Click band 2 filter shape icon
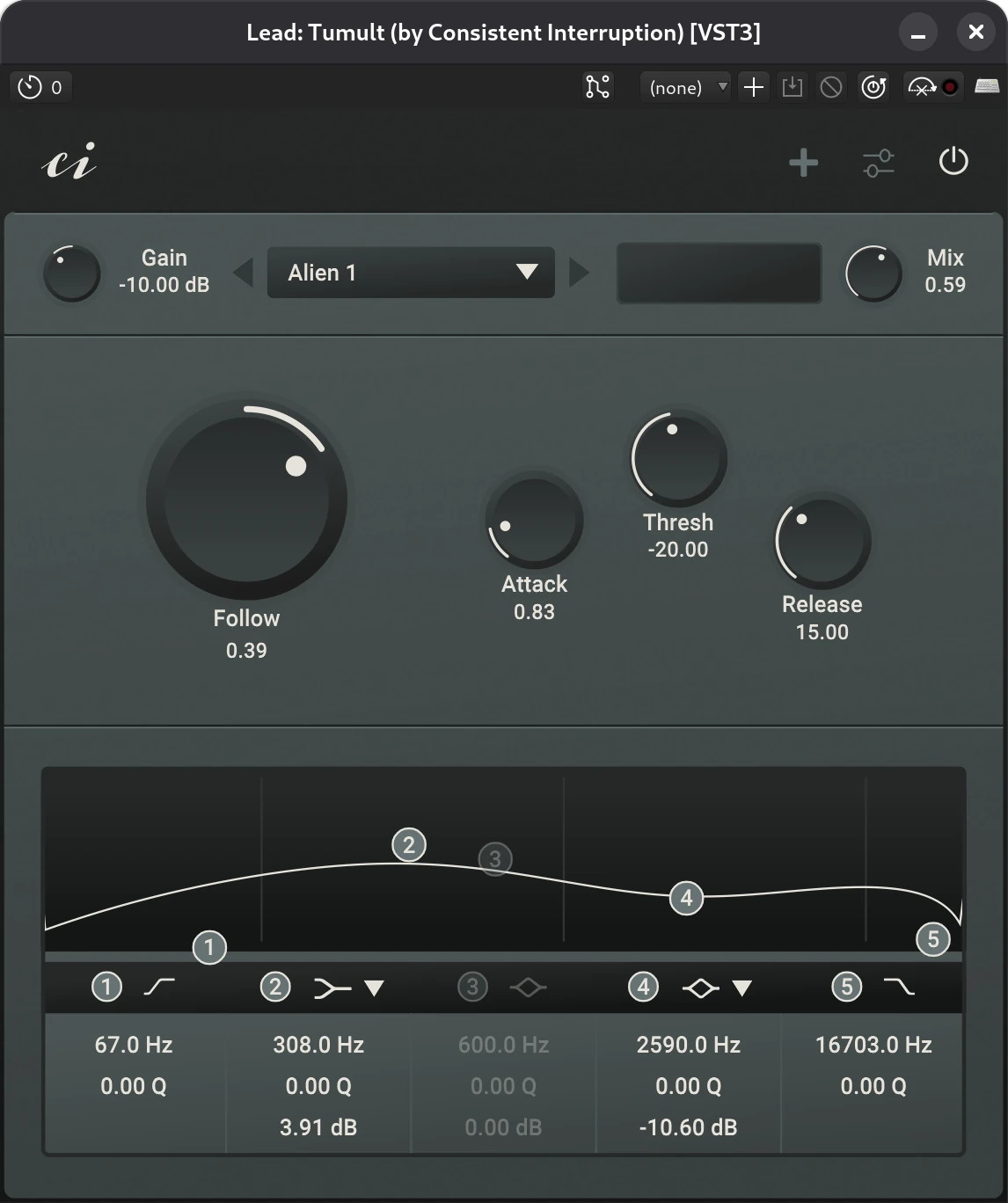The height and width of the screenshot is (1203, 1008). tap(332, 989)
